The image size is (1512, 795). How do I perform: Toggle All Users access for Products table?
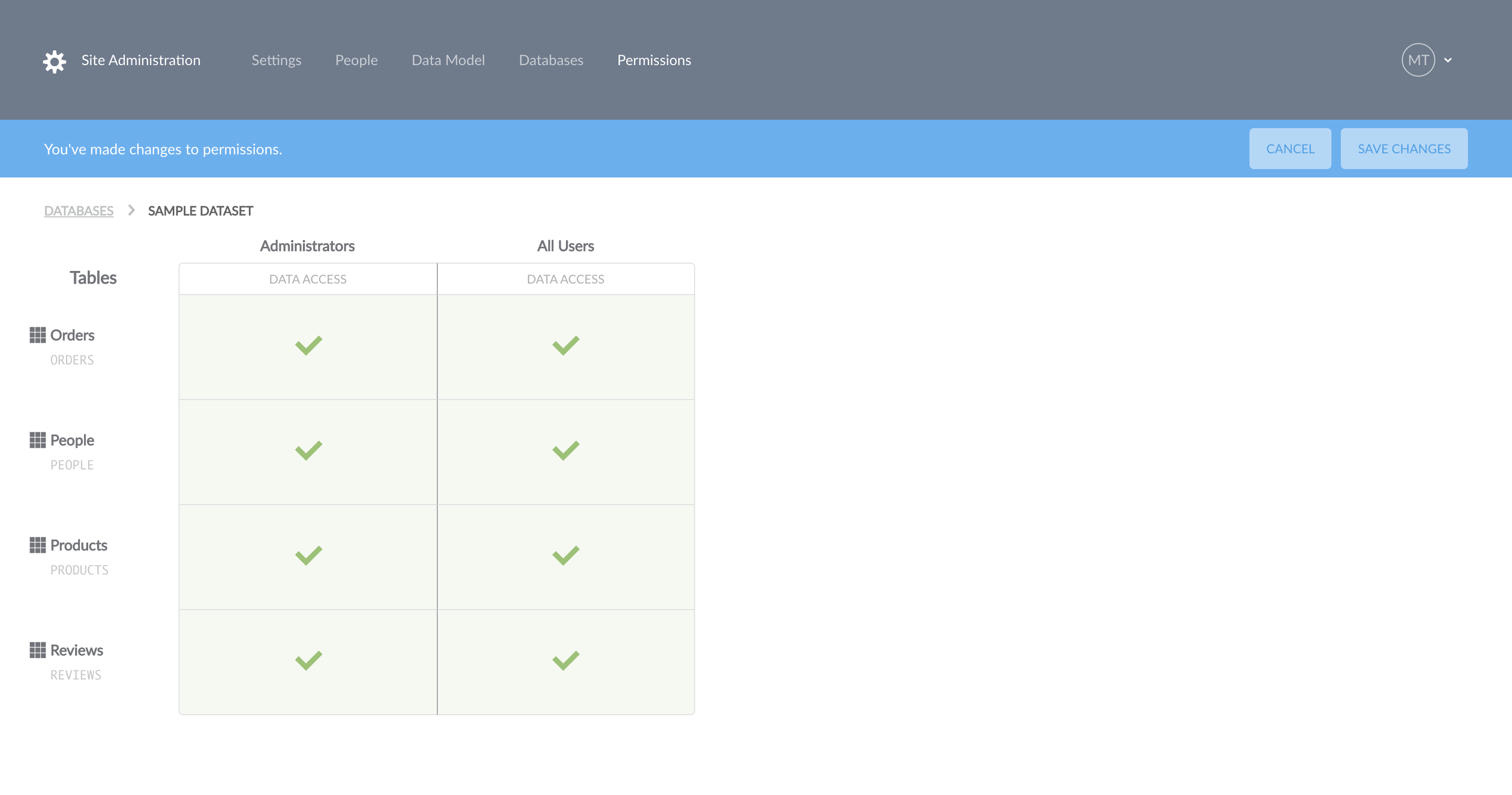tap(566, 556)
